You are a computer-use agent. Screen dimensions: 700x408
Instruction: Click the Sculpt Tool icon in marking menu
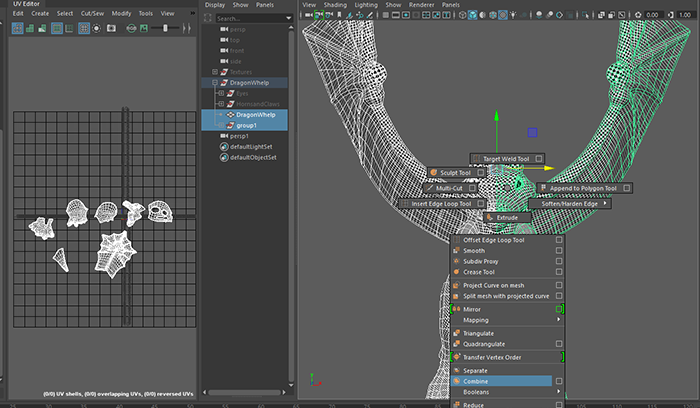[x=433, y=173]
